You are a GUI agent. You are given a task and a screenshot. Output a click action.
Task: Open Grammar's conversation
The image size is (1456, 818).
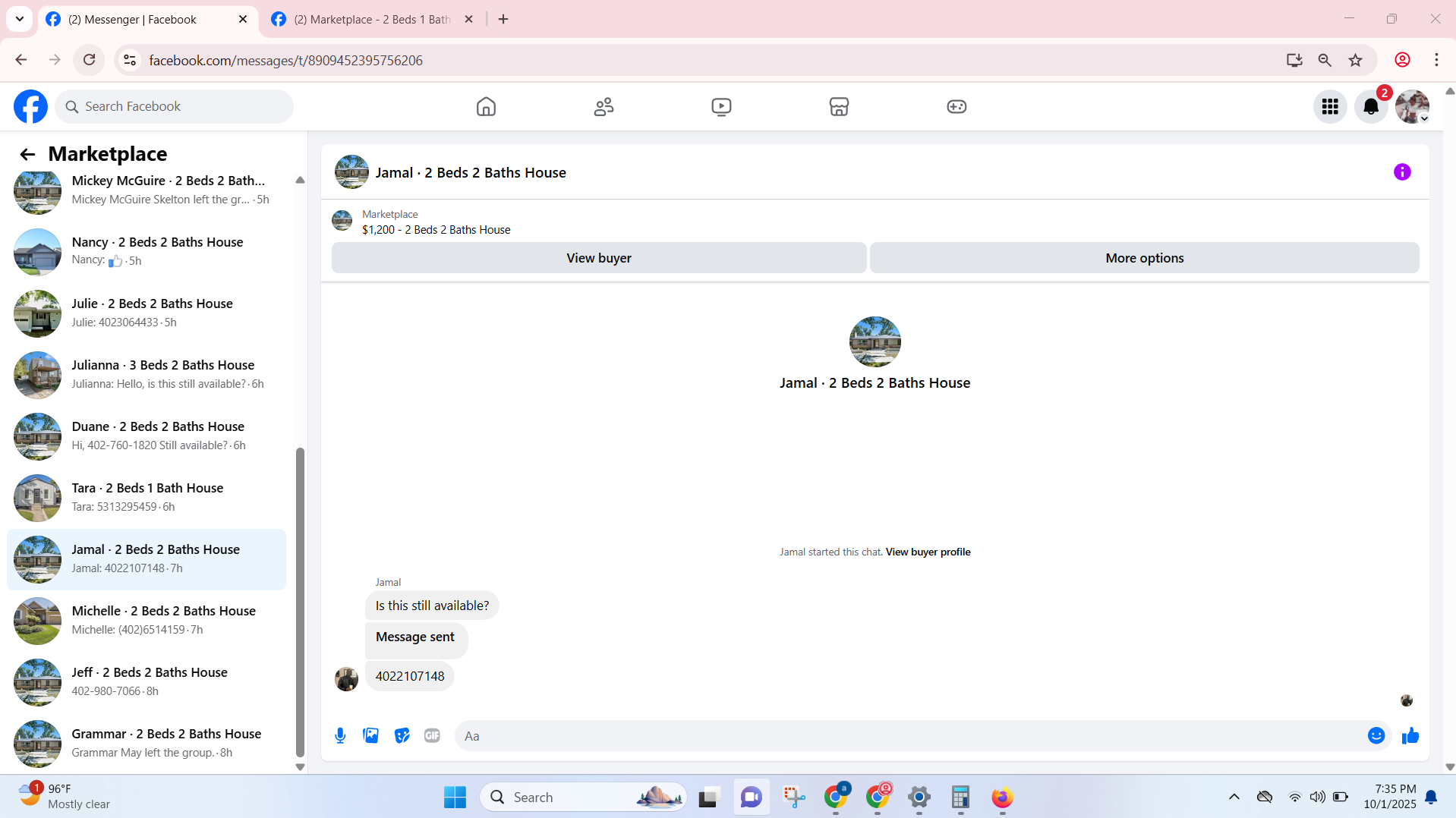[x=147, y=744]
